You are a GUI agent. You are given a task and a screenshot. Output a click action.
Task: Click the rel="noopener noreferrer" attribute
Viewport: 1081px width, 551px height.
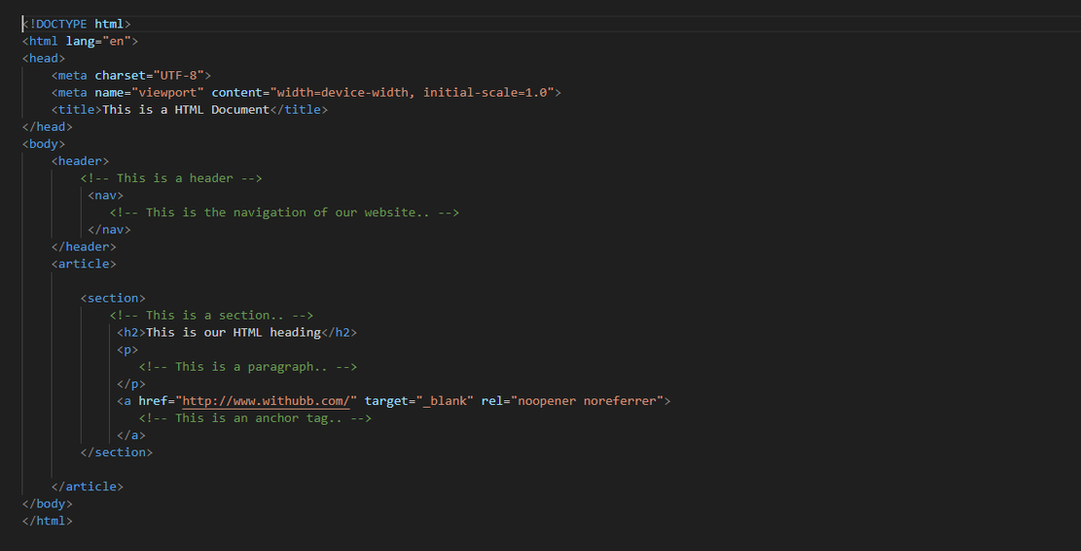pyautogui.click(x=572, y=401)
